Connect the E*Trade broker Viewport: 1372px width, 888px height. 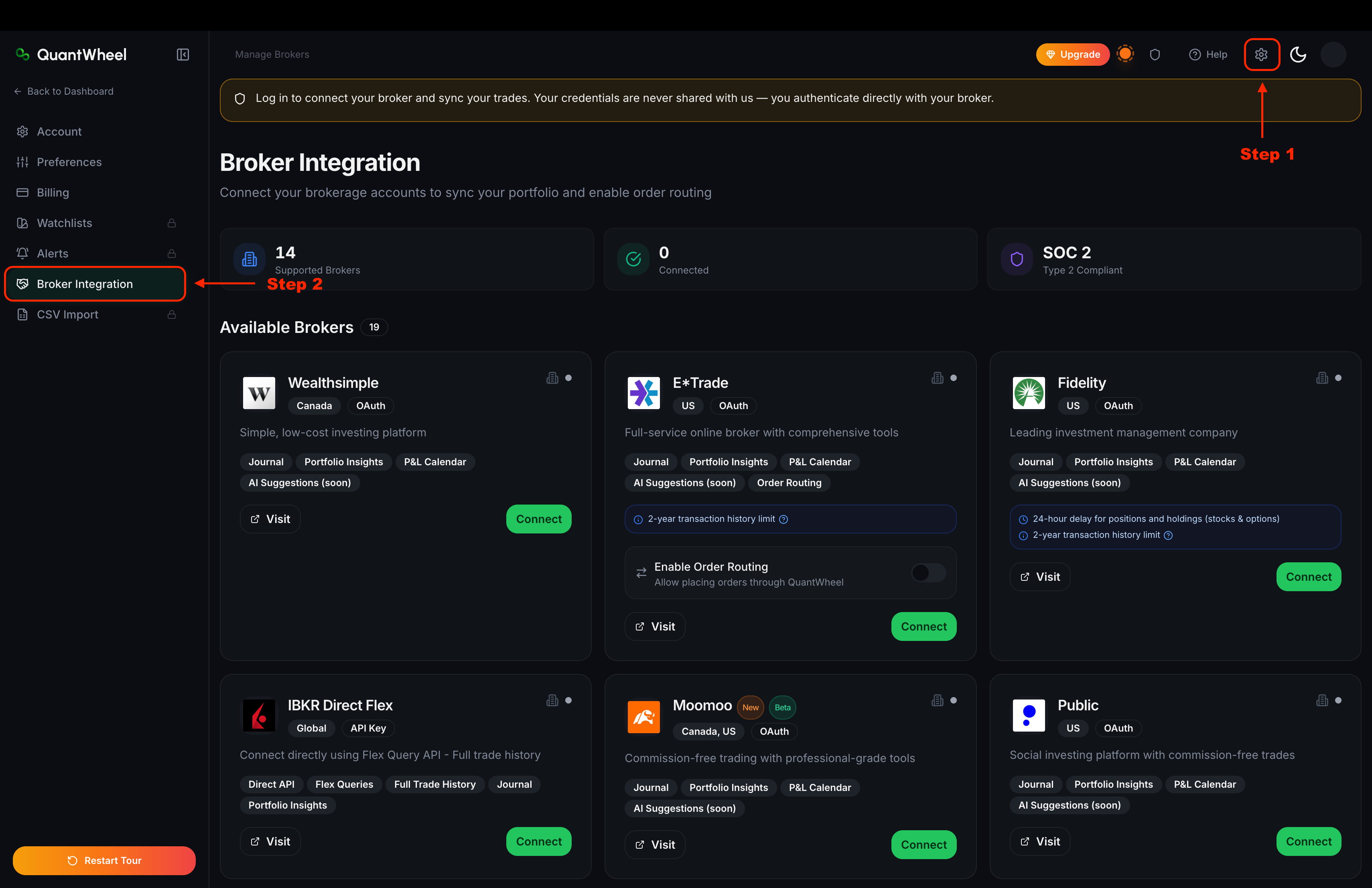[x=923, y=626]
